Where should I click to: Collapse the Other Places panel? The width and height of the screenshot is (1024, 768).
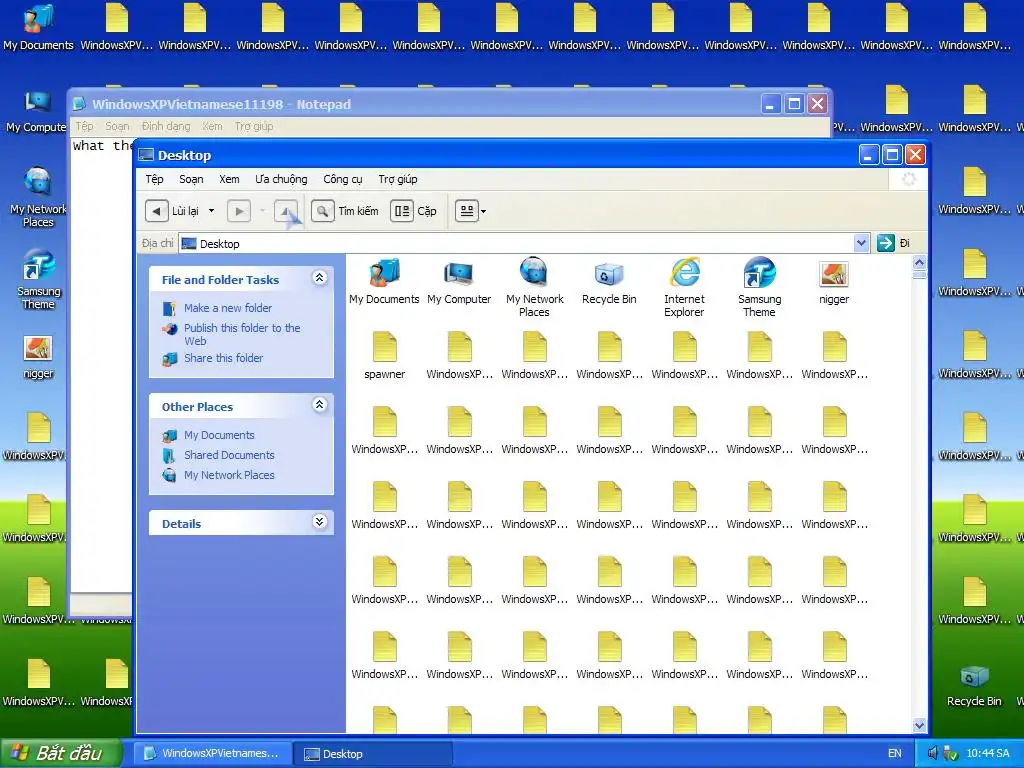click(319, 404)
